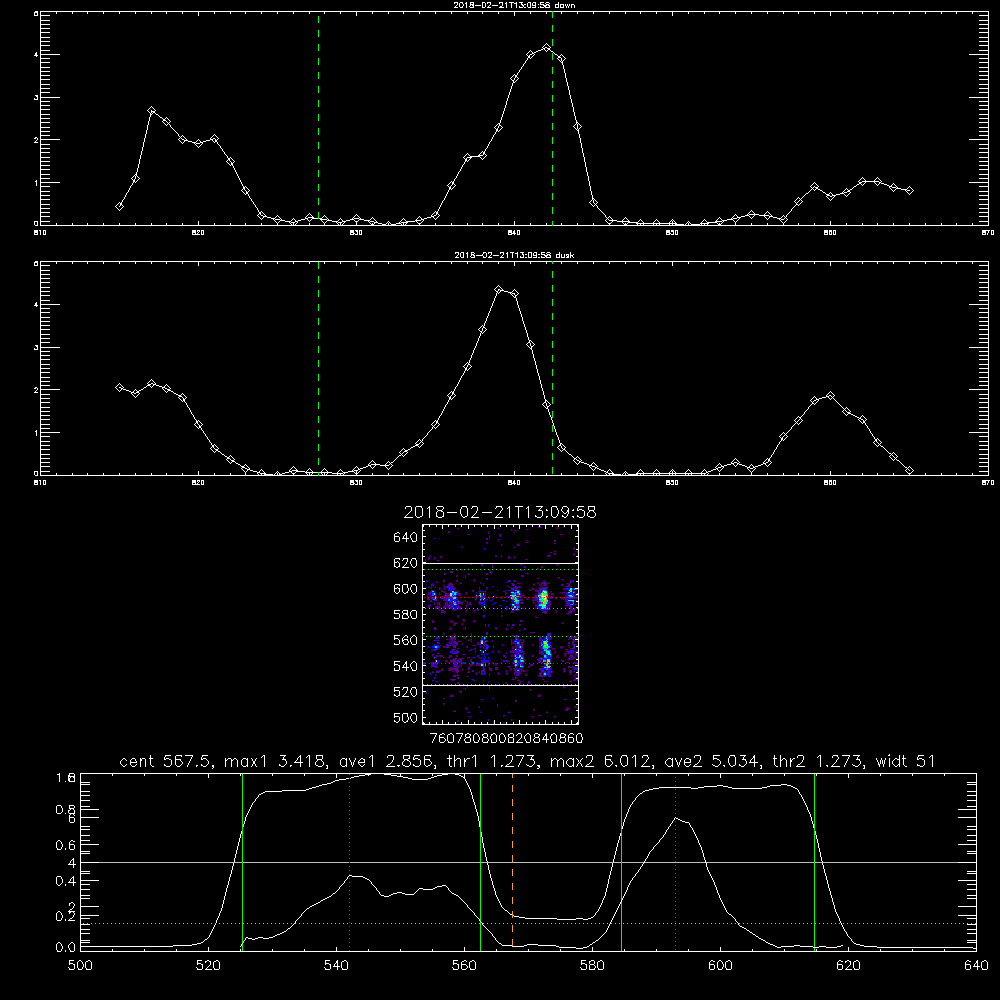The height and width of the screenshot is (1000, 1000).
Task: Click the left red dotted peak line in bottom plot
Action: (349, 861)
